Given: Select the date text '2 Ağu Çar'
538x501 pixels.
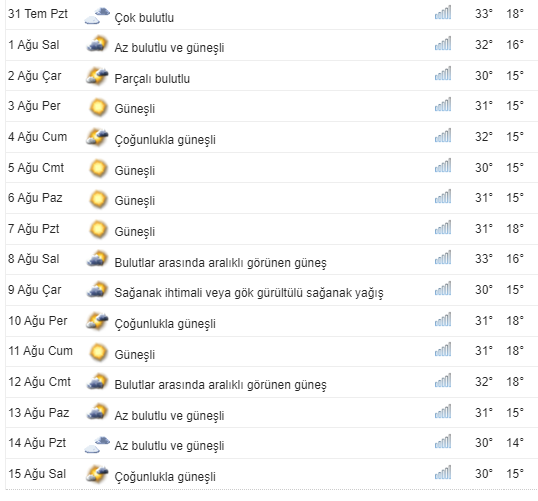Looking at the screenshot, I should [35, 76].
